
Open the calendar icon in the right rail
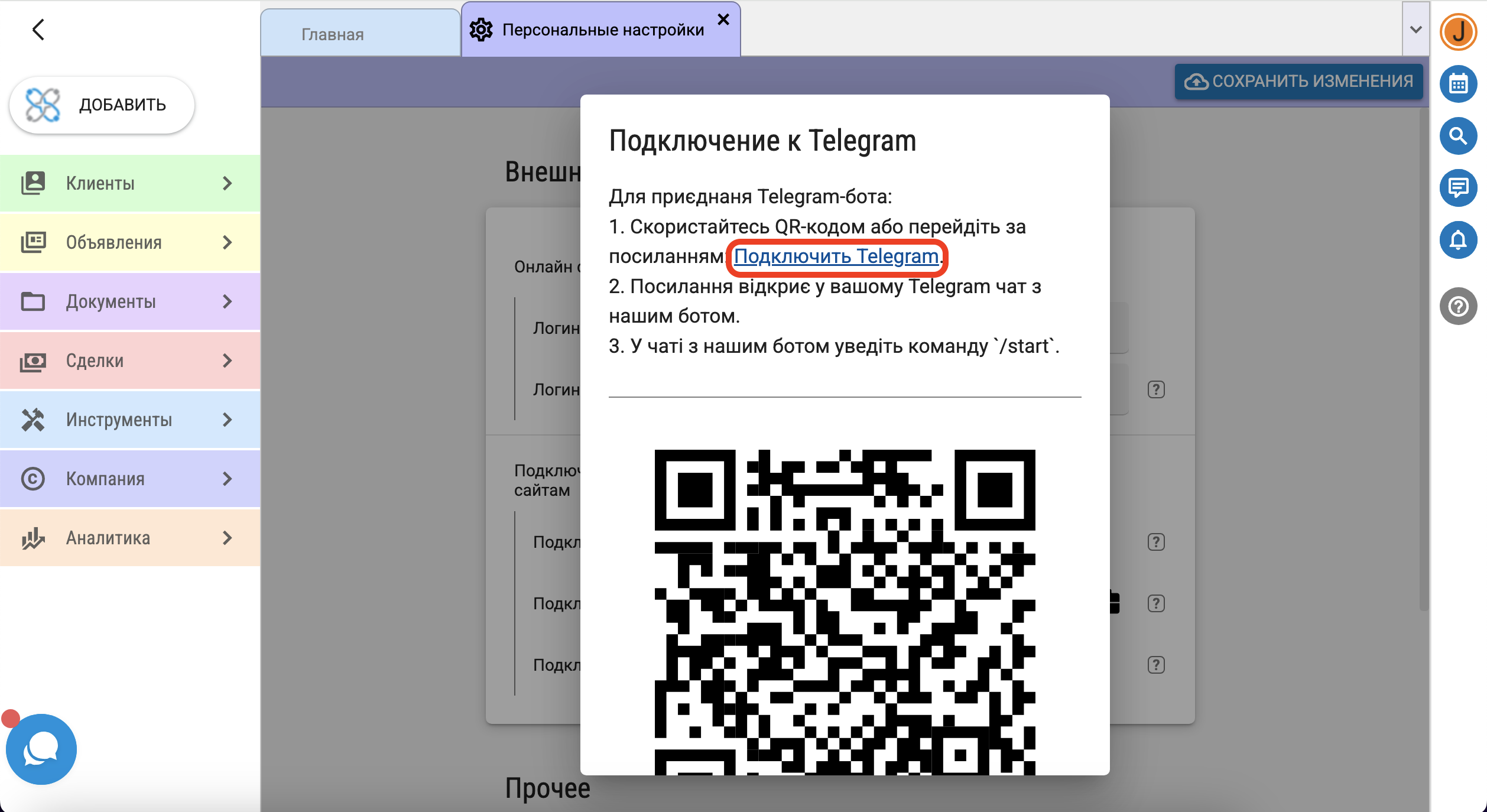(1458, 84)
